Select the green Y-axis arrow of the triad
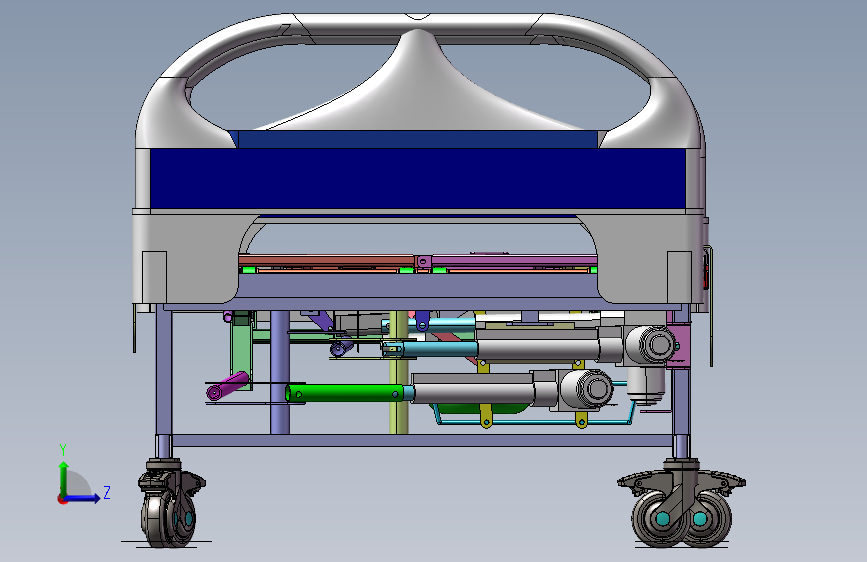Screen dimensions: 867x562 64,478
